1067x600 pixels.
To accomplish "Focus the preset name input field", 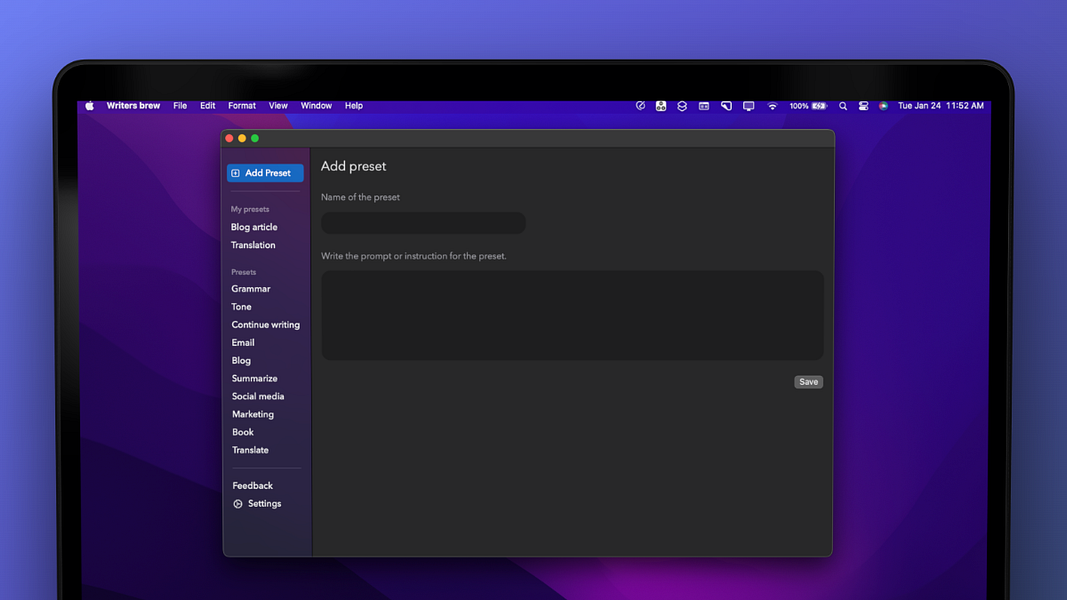I will (423, 222).
